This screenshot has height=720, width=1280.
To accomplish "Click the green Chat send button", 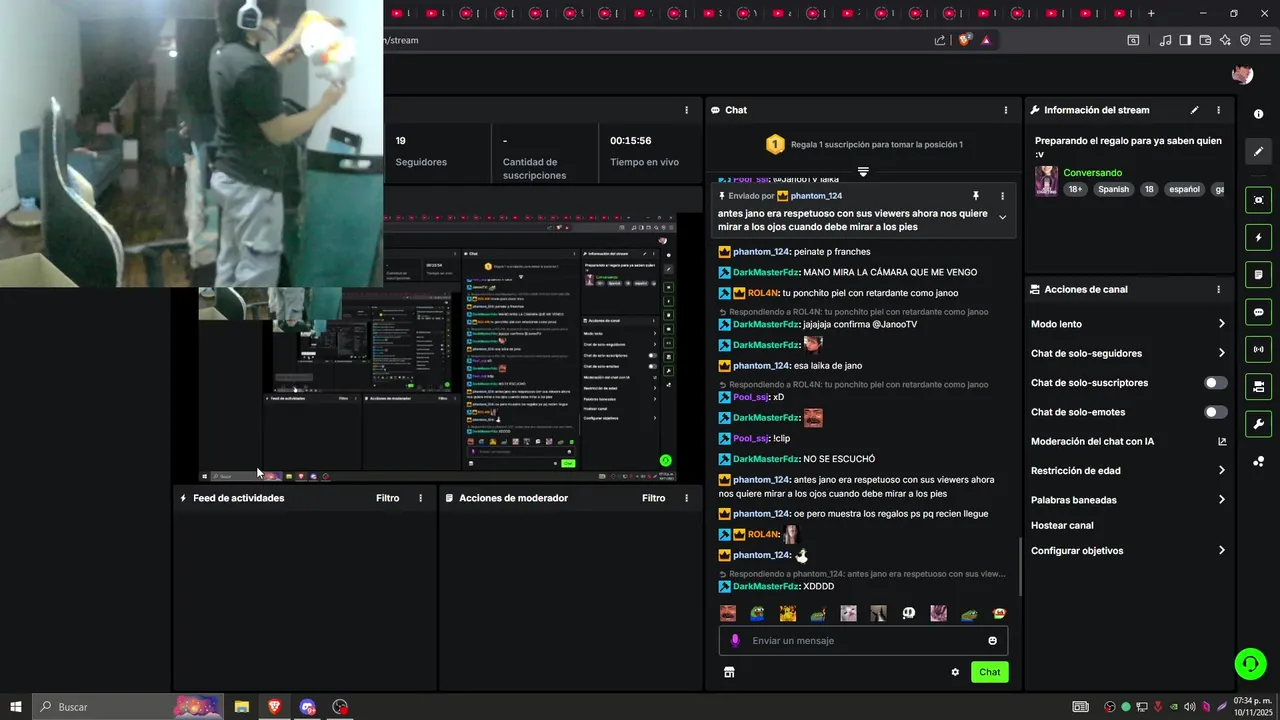I will [x=989, y=672].
